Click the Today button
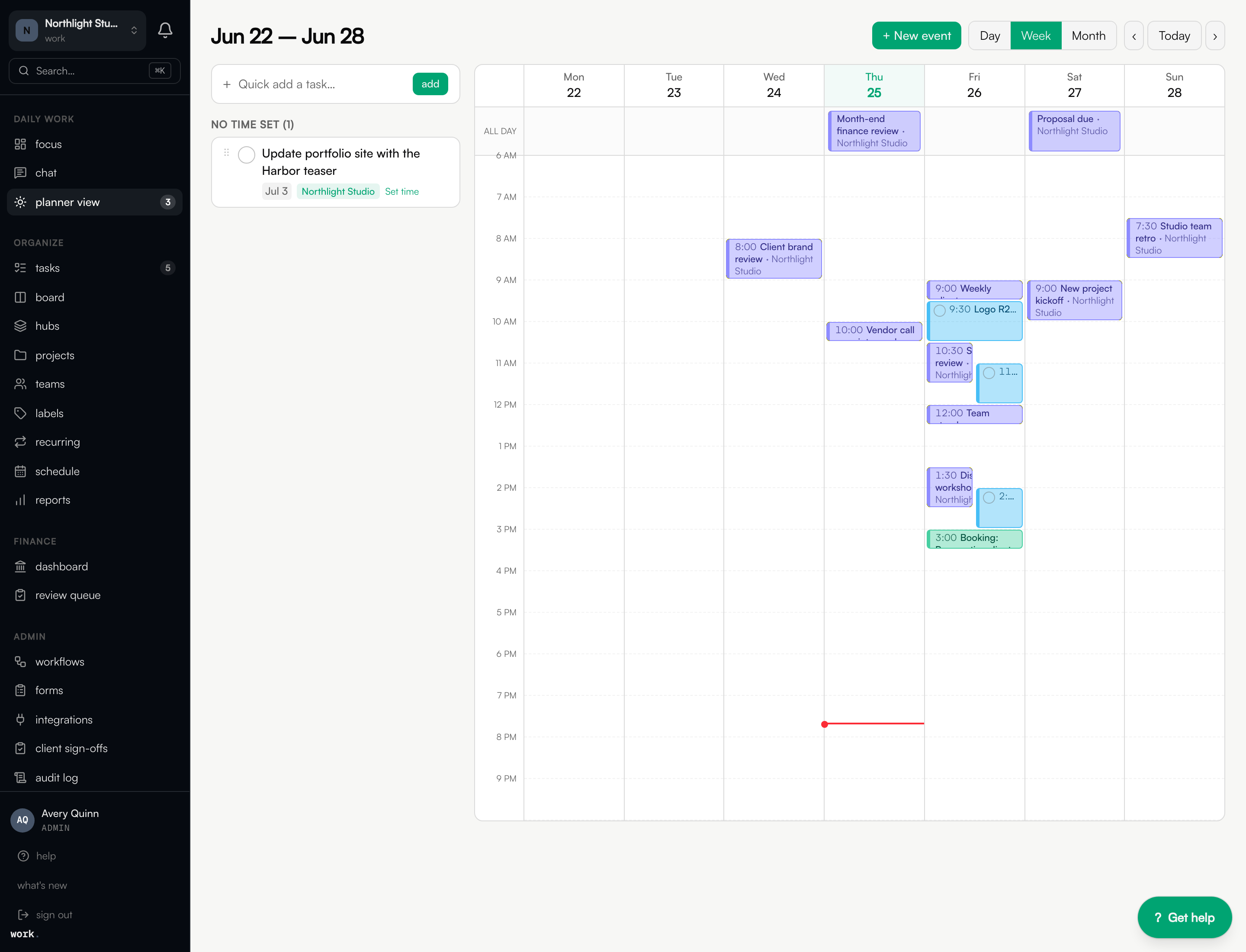The width and height of the screenshot is (1246, 952). pyautogui.click(x=1174, y=35)
